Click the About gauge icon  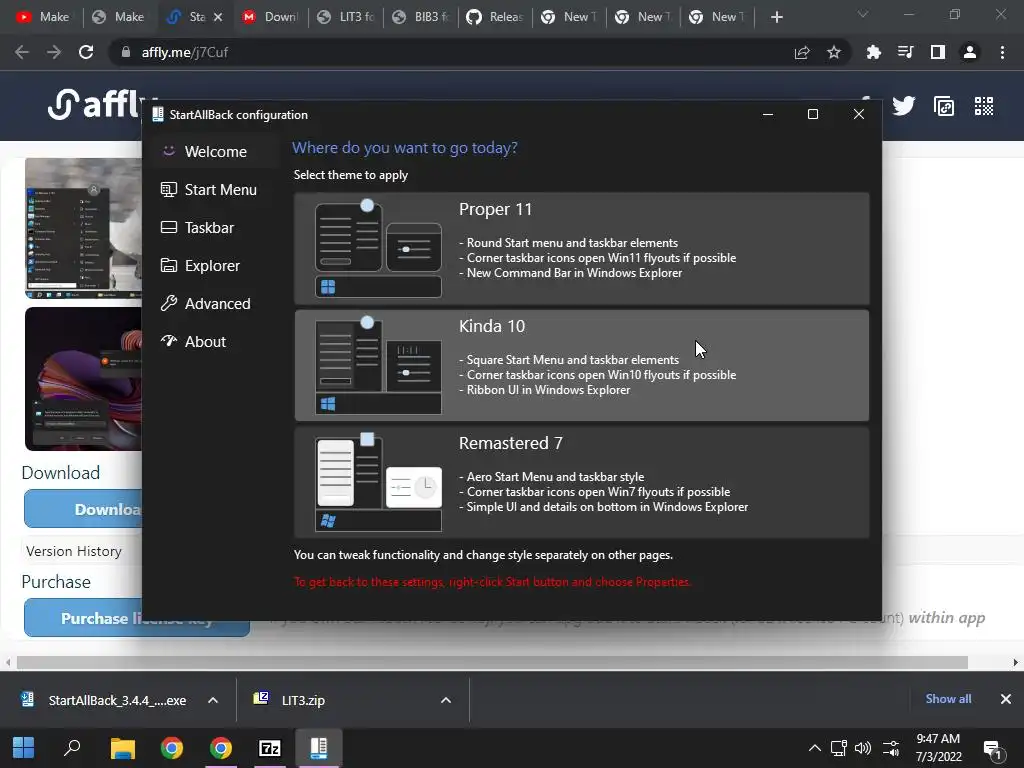pos(168,340)
